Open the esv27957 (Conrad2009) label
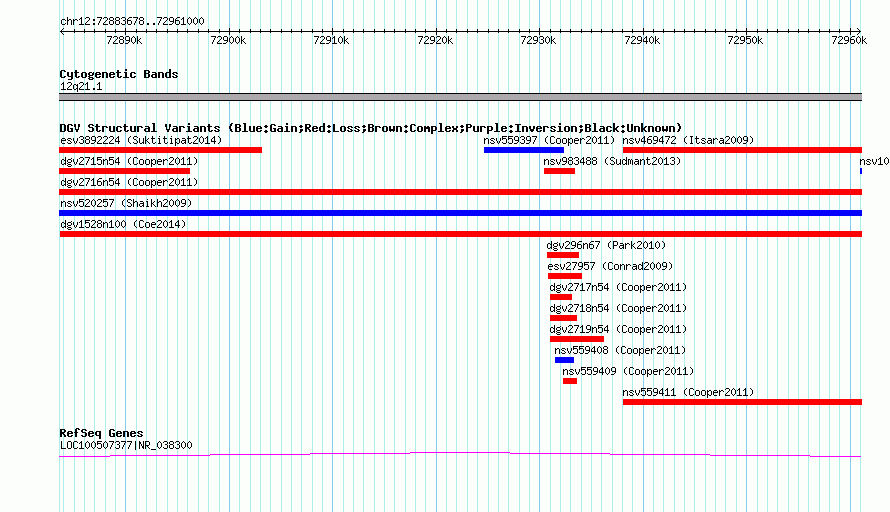Image resolution: width=890 pixels, height=512 pixels. (x=610, y=266)
